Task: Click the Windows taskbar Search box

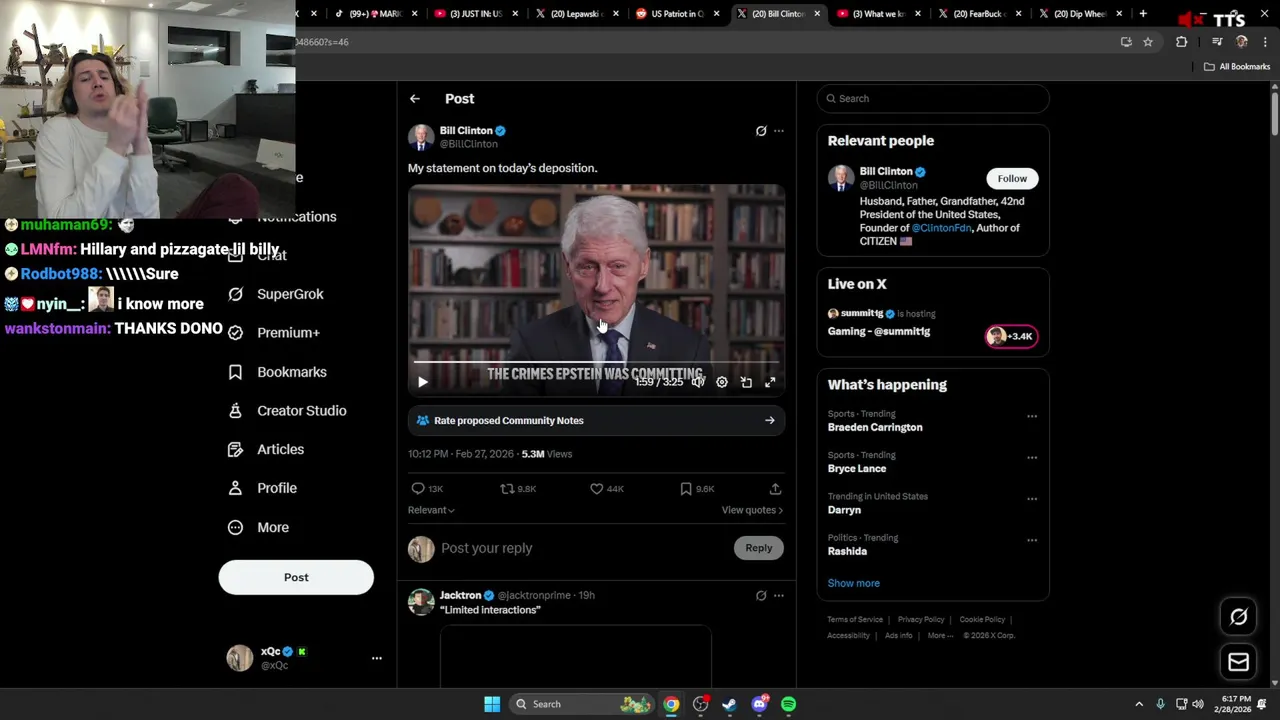Action: click(x=582, y=704)
